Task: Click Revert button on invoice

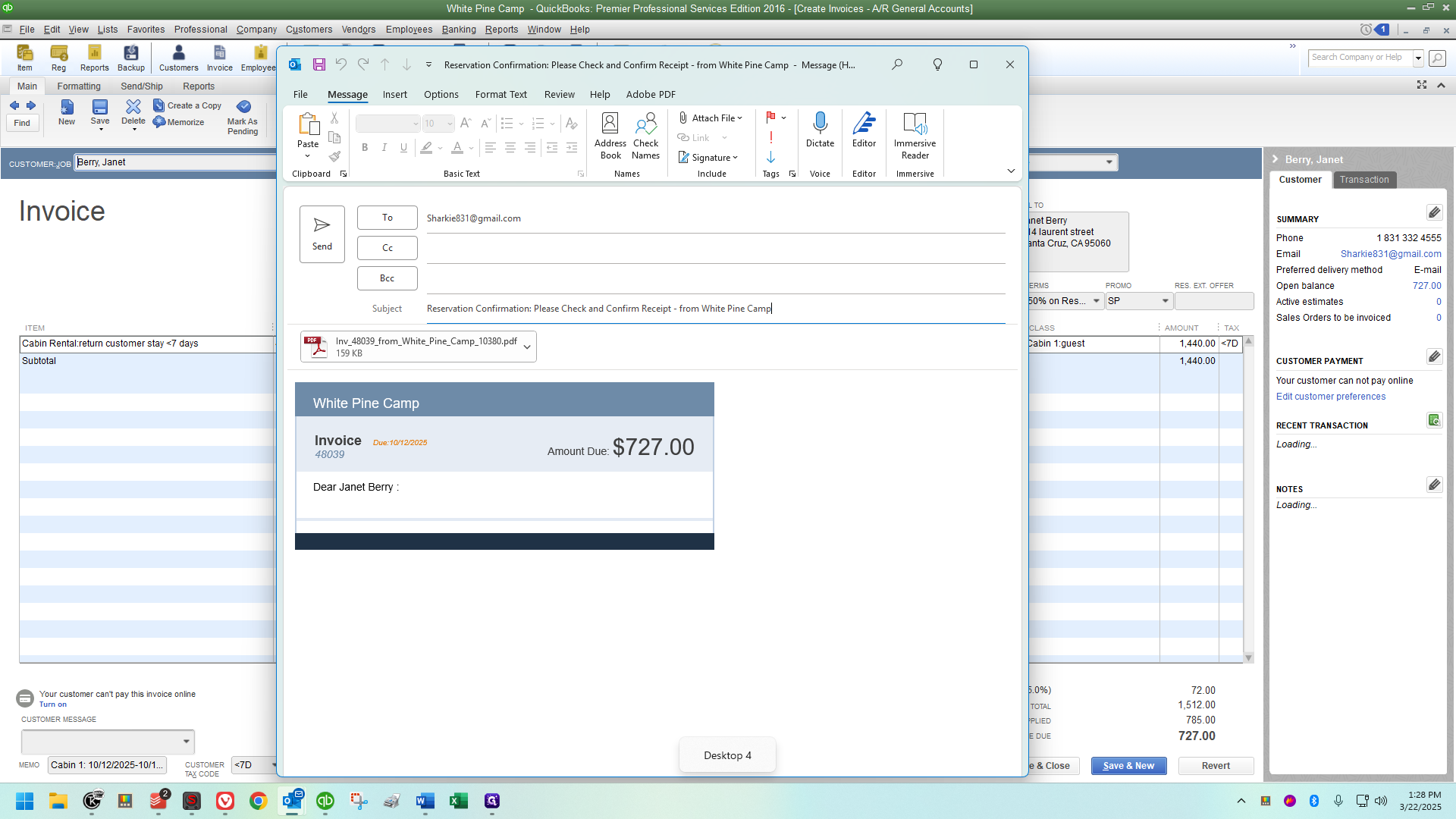Action: tap(1216, 766)
